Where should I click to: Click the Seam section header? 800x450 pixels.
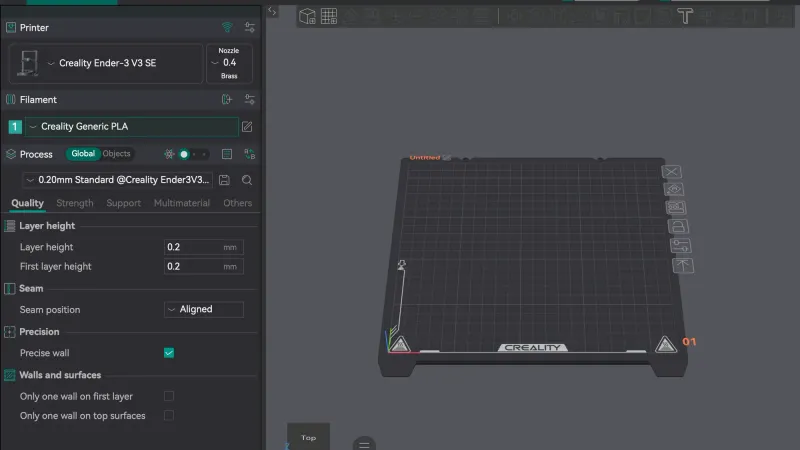click(x=31, y=289)
